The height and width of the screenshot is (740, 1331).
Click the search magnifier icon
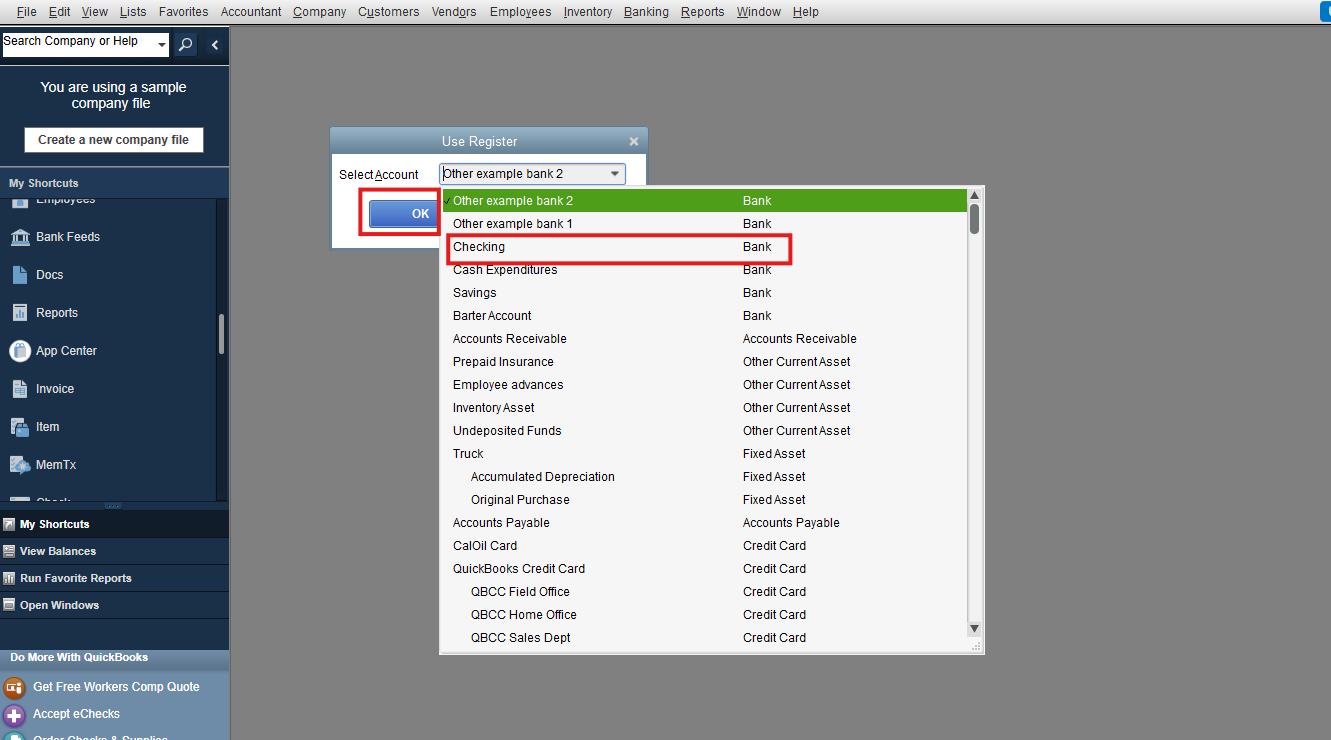(x=186, y=45)
